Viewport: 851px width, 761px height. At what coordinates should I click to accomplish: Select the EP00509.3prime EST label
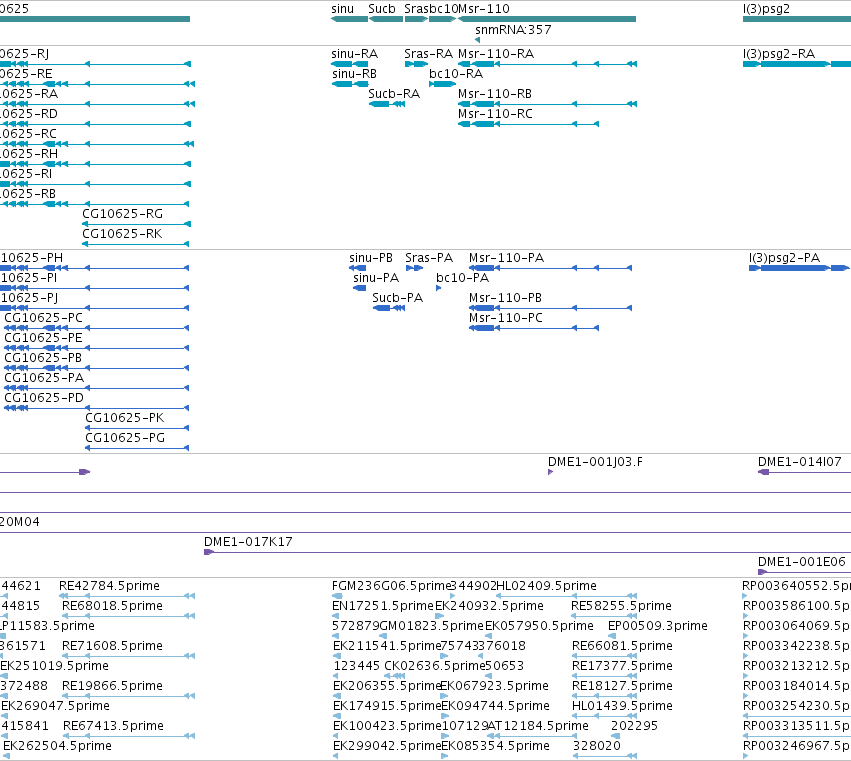click(658, 626)
